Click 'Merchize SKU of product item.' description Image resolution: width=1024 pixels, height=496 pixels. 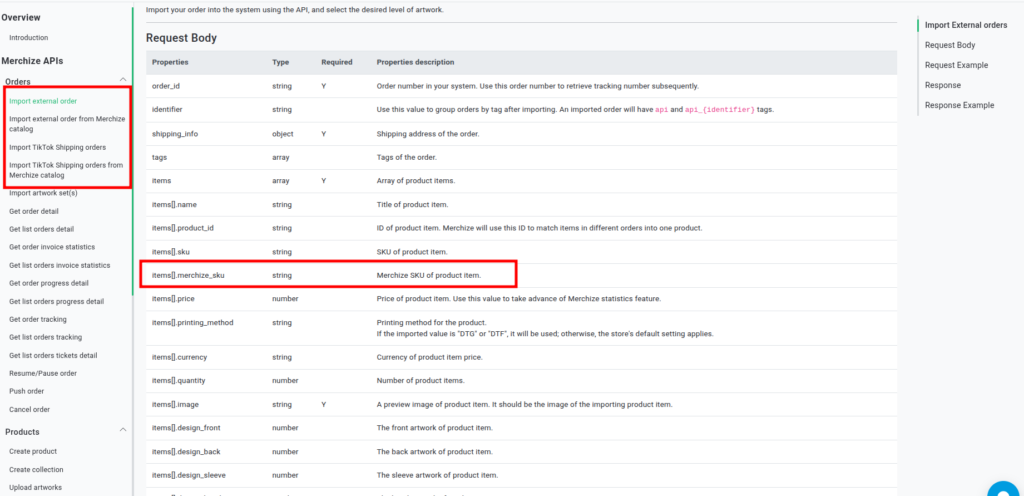pos(428,275)
